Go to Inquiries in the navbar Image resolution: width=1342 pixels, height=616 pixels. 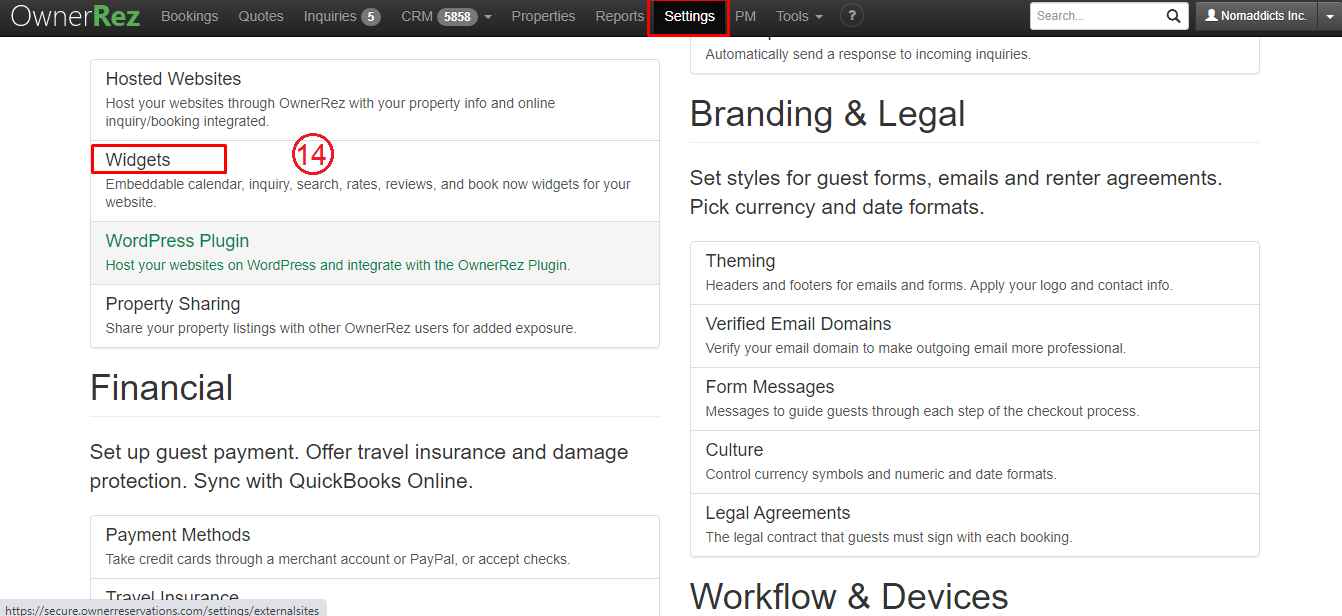point(342,16)
